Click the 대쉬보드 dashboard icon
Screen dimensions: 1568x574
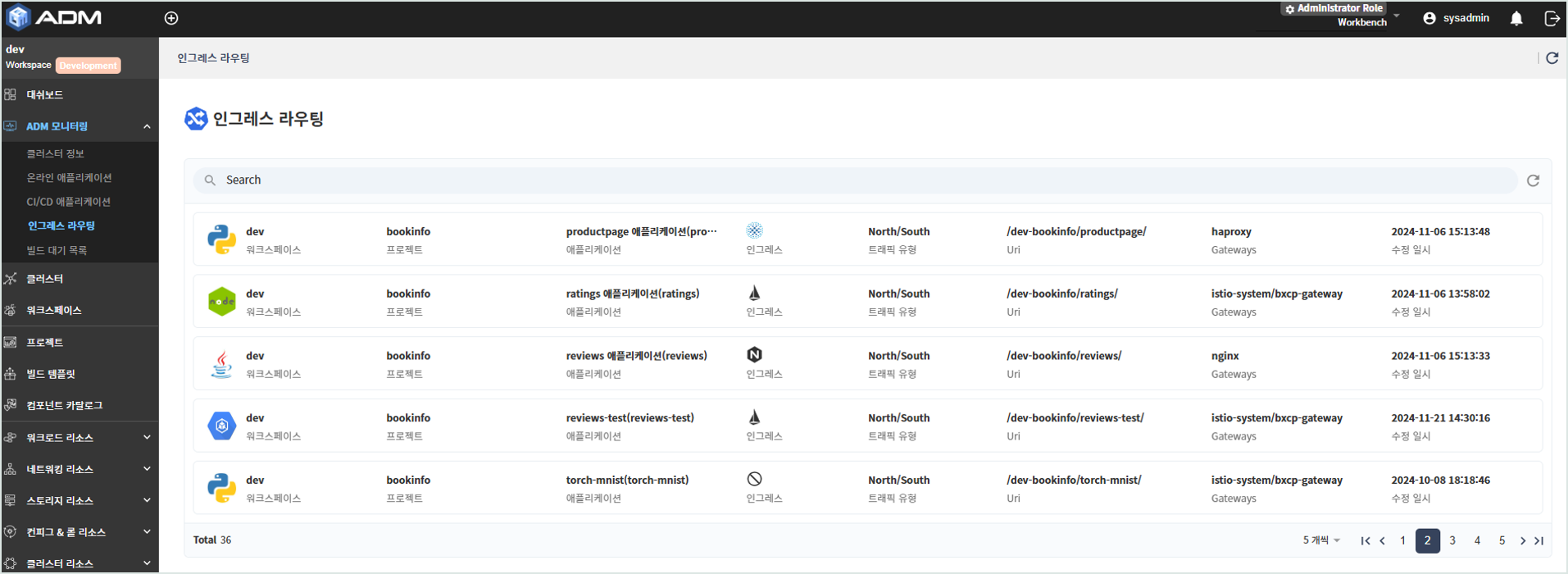(x=10, y=94)
